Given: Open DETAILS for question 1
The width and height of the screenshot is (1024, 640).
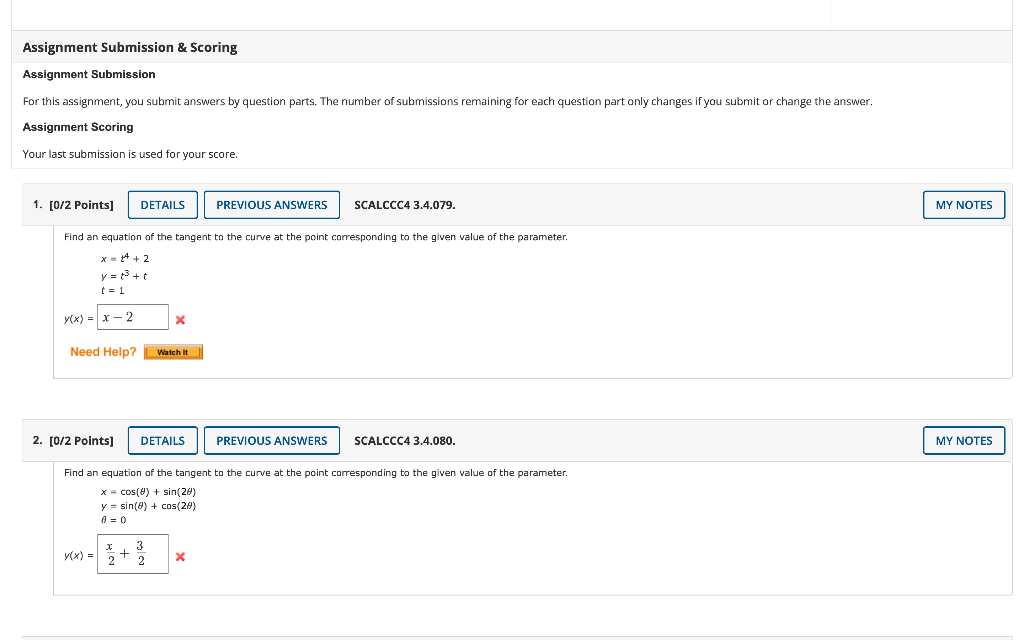Looking at the screenshot, I should 162,204.
